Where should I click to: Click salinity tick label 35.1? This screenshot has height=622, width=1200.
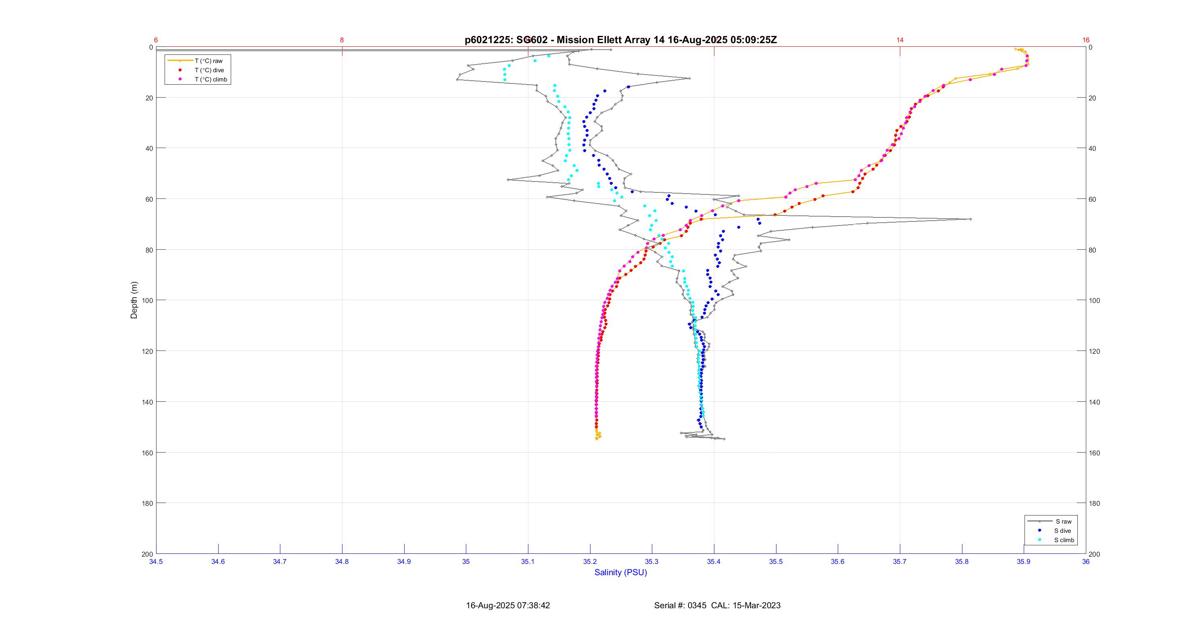click(527, 562)
